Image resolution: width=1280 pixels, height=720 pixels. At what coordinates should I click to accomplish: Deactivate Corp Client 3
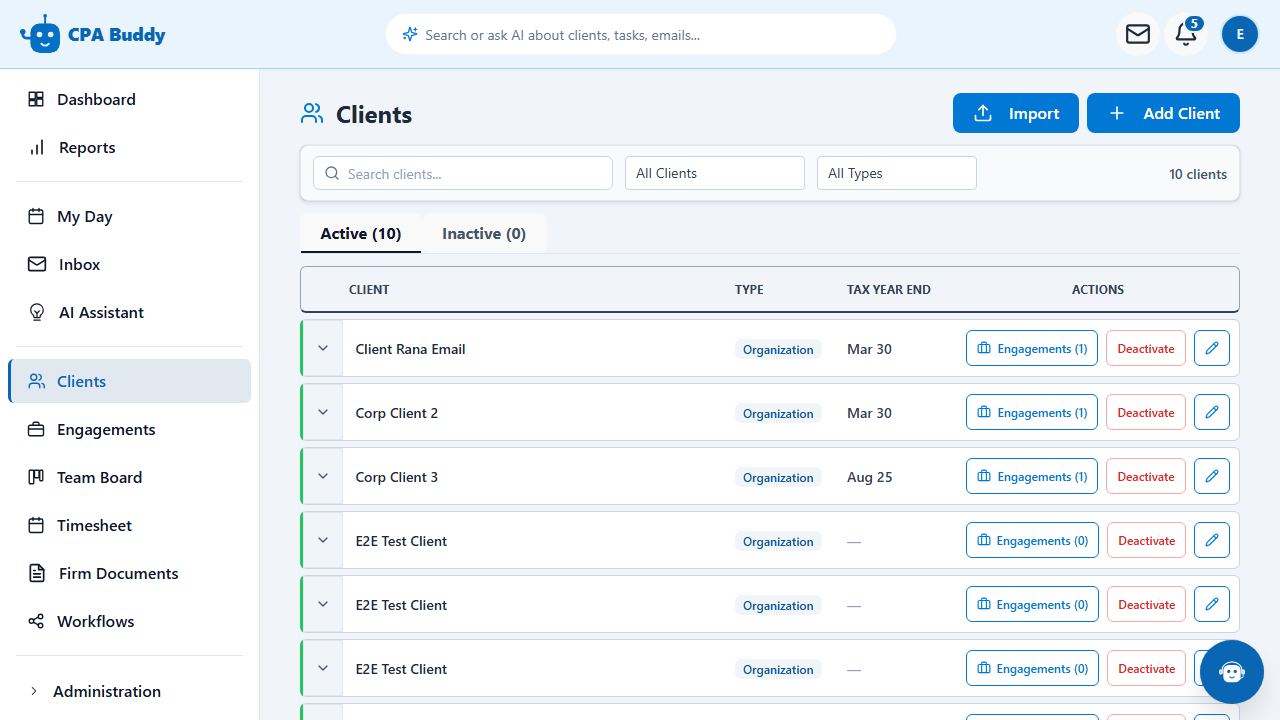(1146, 476)
